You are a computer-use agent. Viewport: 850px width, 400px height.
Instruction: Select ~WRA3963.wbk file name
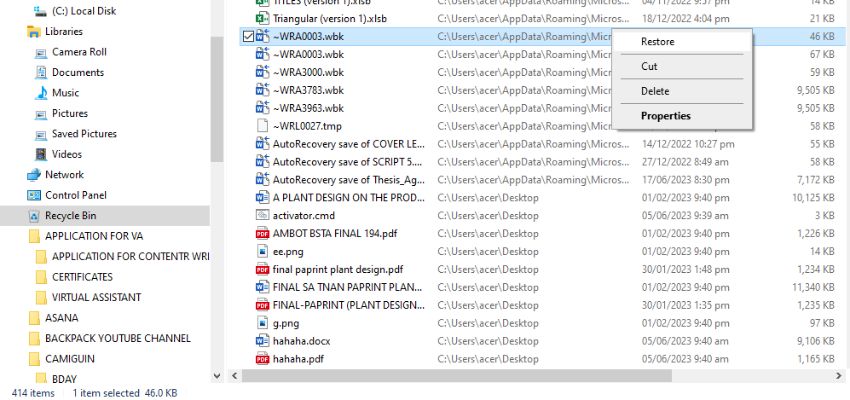coord(308,108)
